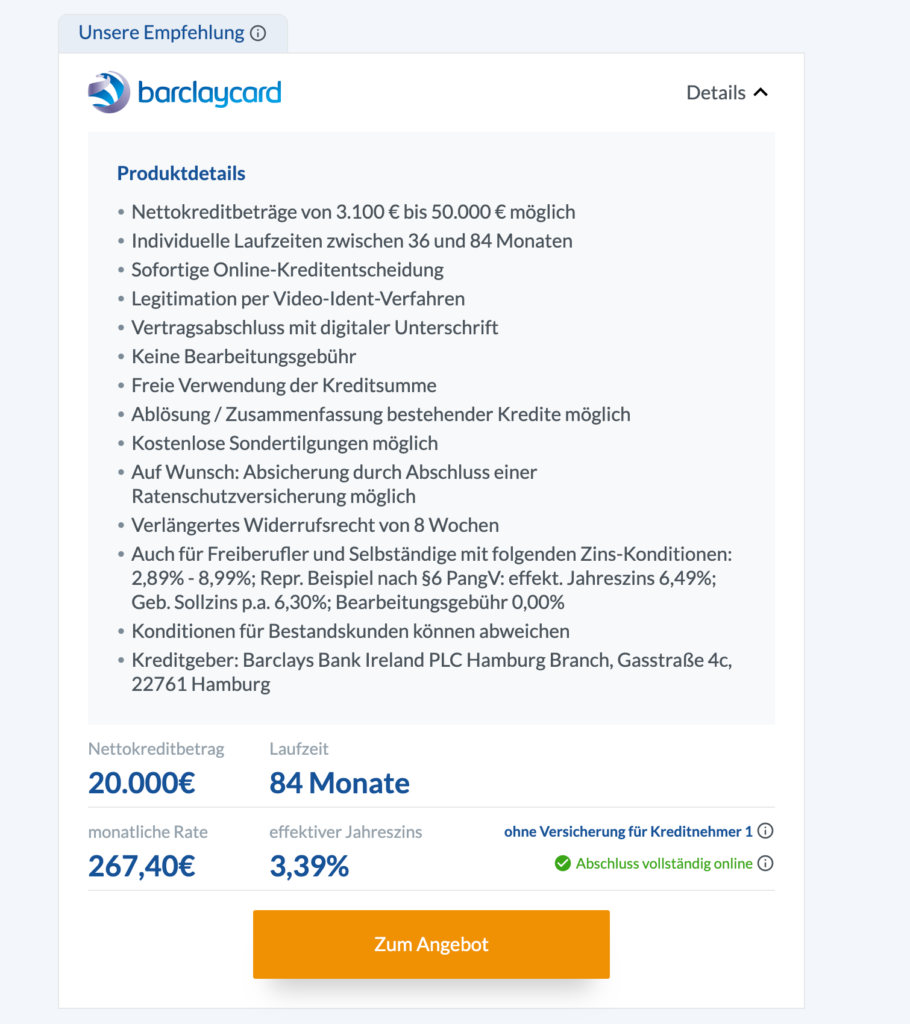
Task: Click 'Kostenlose Sondertilgungen möglich' bullet
Action: point(285,443)
